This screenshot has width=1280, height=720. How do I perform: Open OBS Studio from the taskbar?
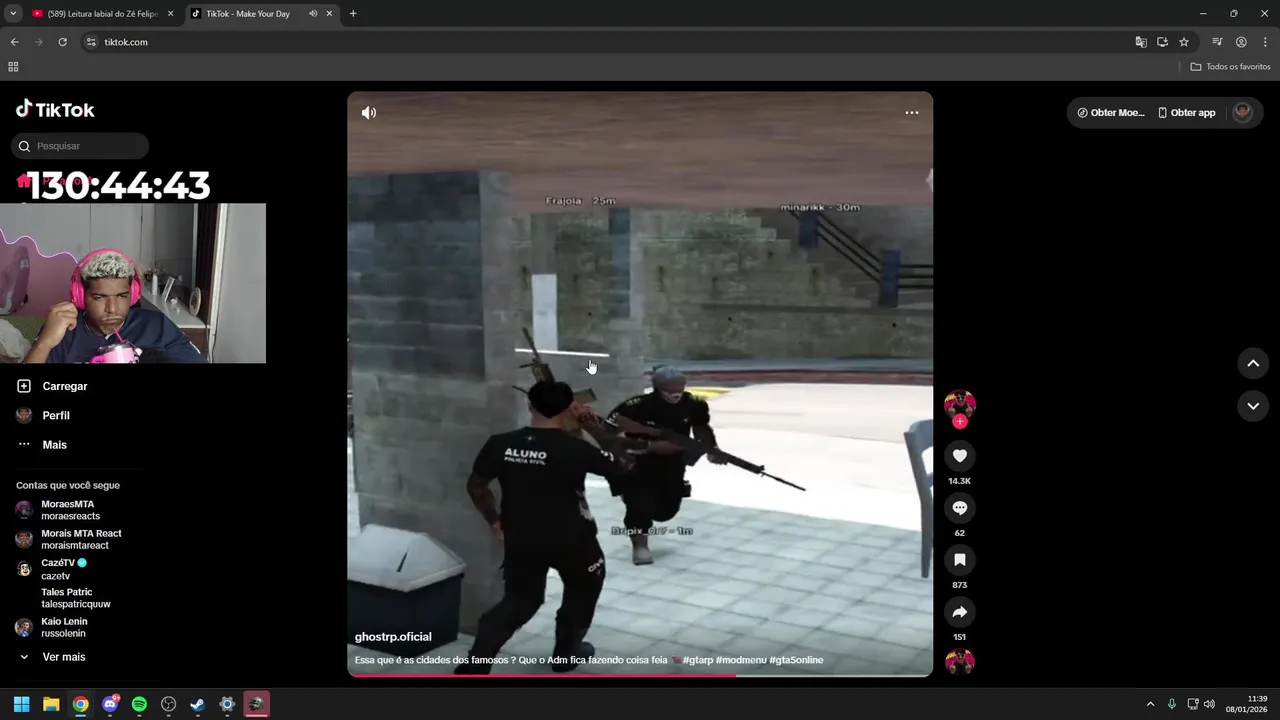coord(169,704)
